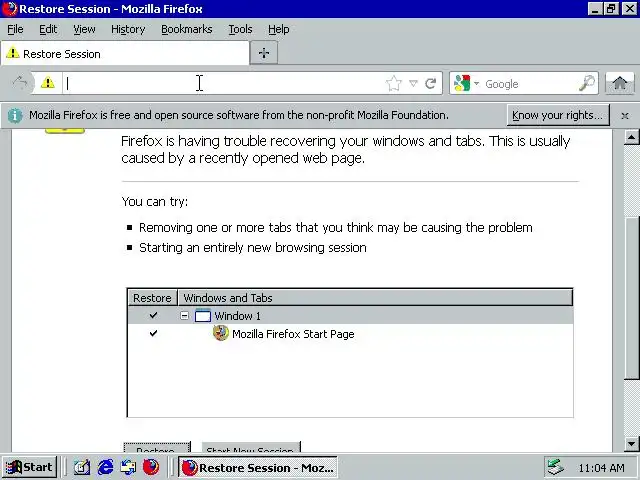Click the Restore column header
640x480 pixels.
coord(152,298)
